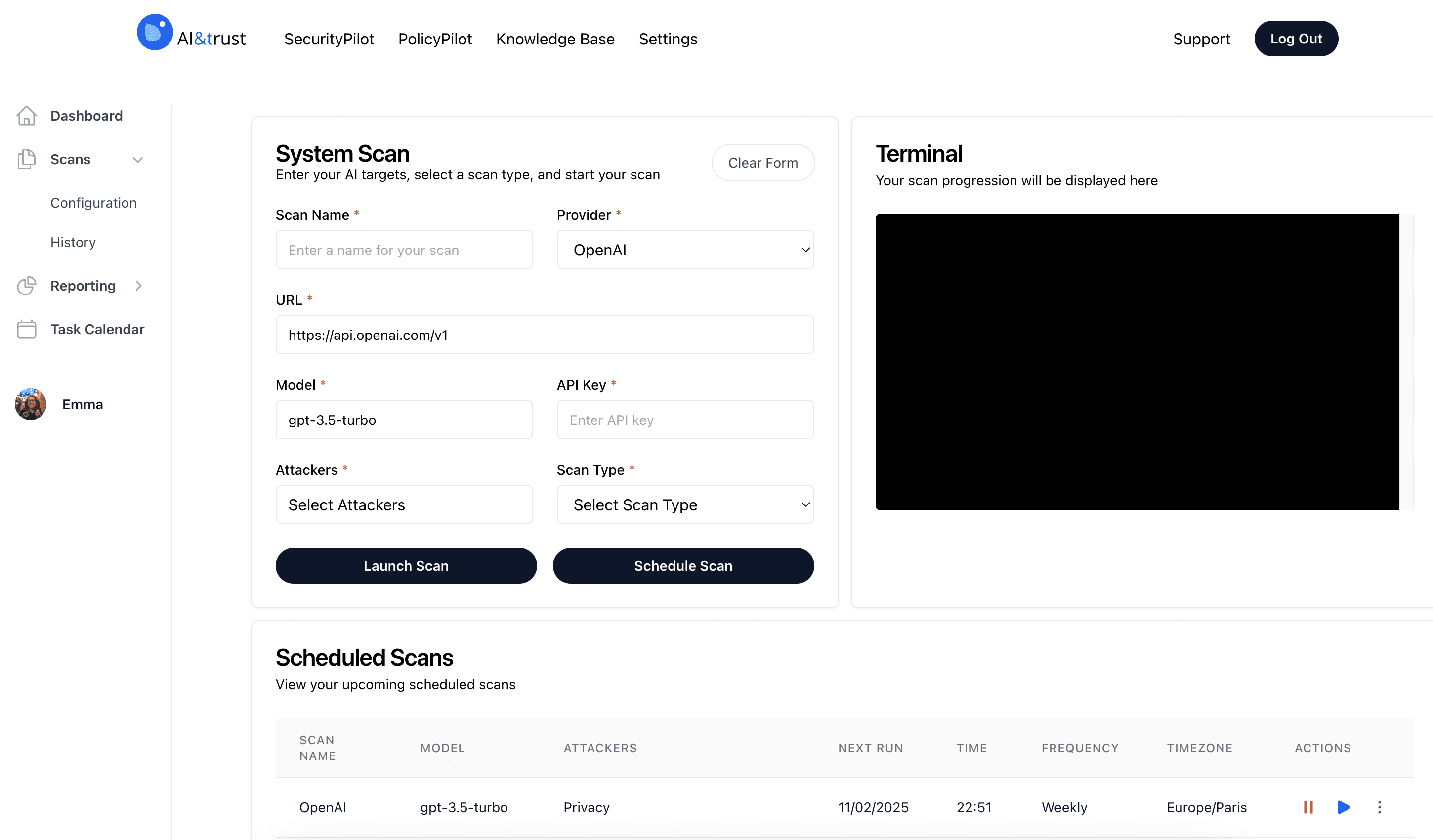Click the Reporting pie chart icon
1433x840 pixels.
point(26,286)
